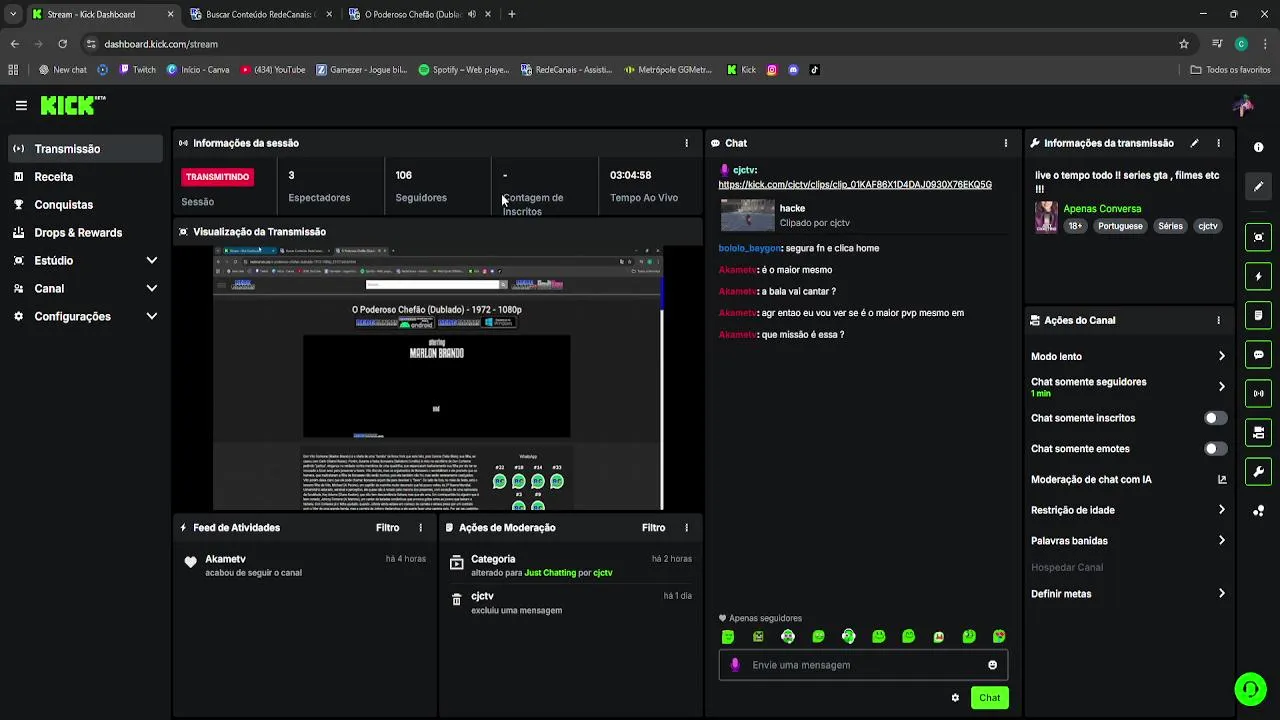This screenshot has width=1280, height=720.
Task: Open the Moderação de chat com IA external link icon
Action: click(1221, 479)
